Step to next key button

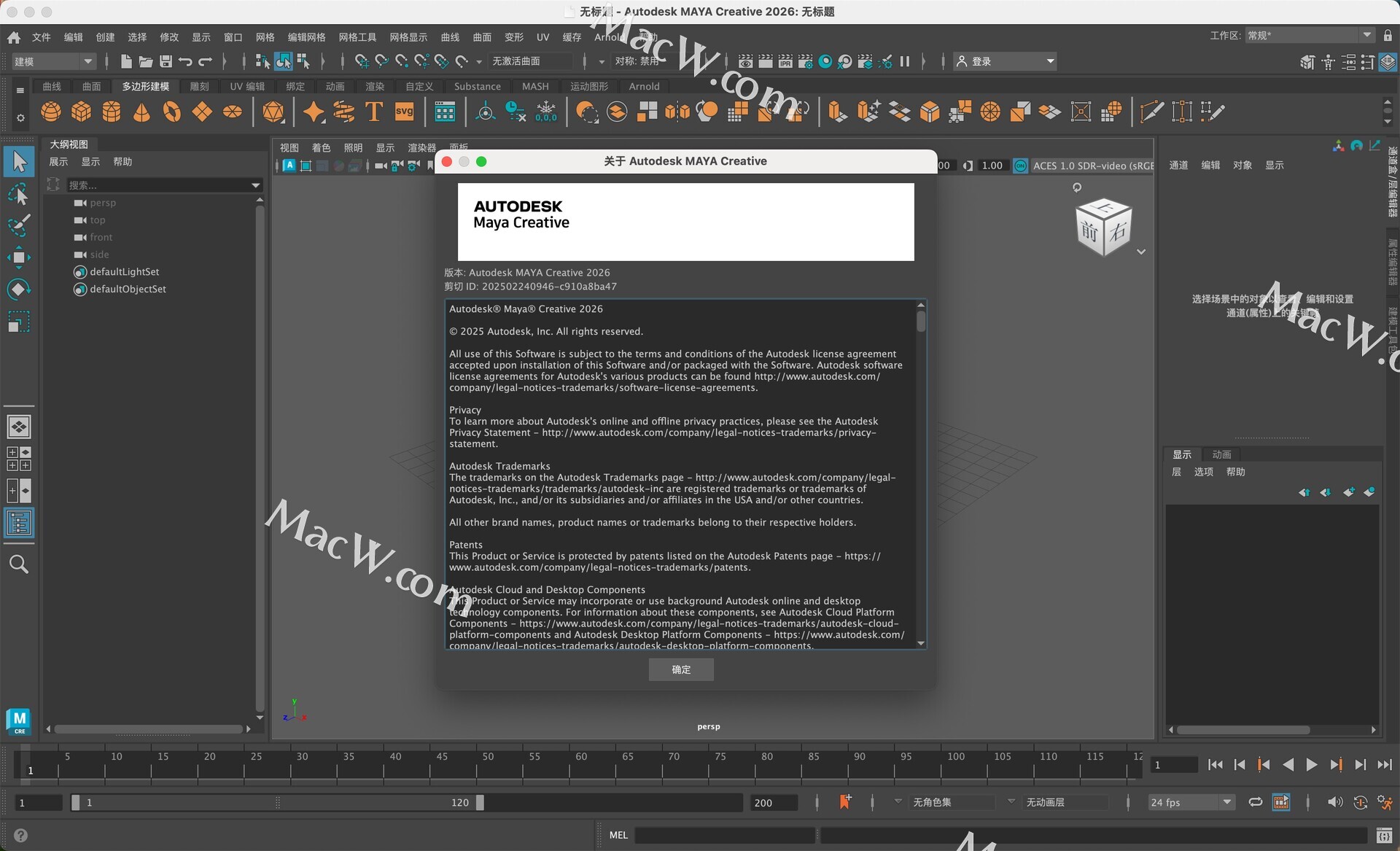(x=1336, y=764)
